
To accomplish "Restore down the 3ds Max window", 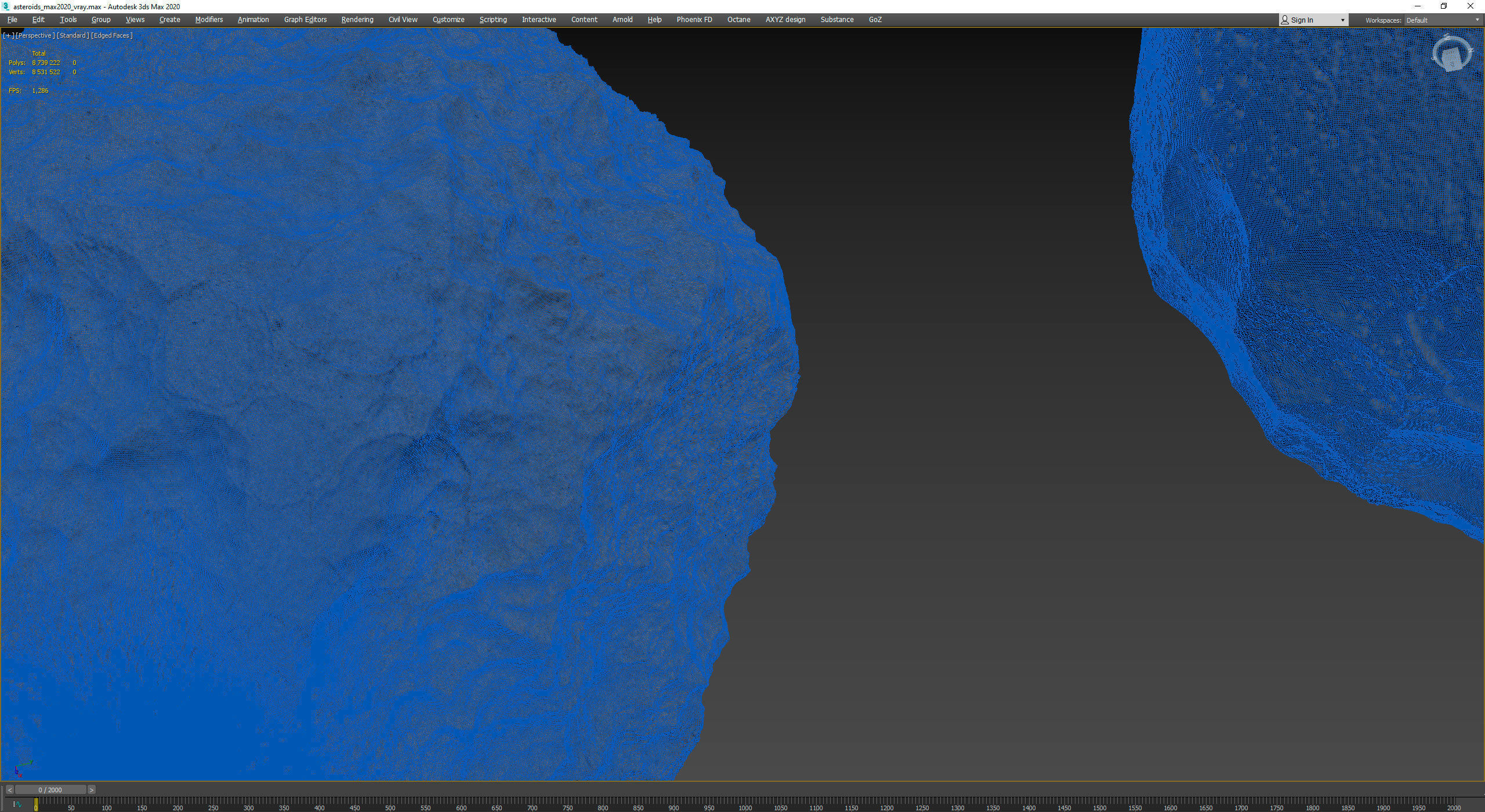I will click(1444, 6).
